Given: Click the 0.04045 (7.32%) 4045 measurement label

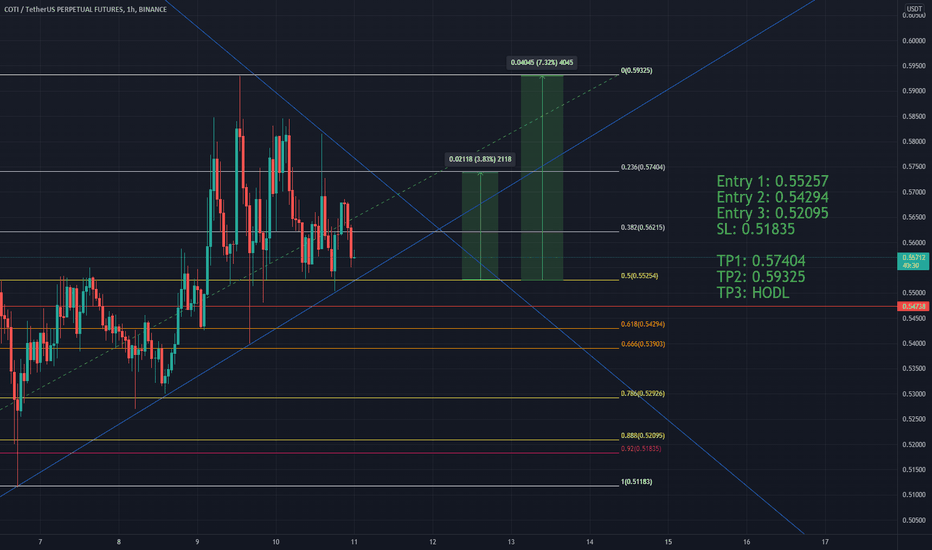Looking at the screenshot, I should coord(542,62).
